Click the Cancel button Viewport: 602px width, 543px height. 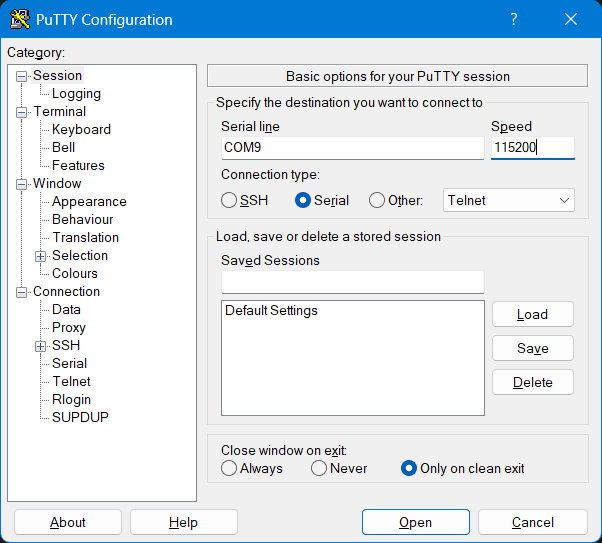(x=533, y=522)
